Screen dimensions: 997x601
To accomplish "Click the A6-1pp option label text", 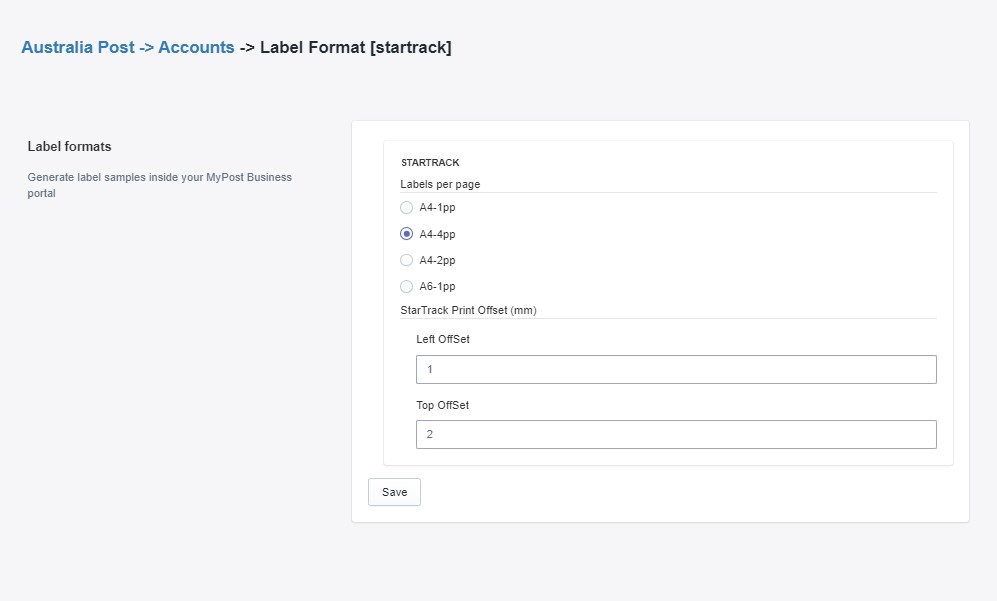I will pyautogui.click(x=437, y=286).
